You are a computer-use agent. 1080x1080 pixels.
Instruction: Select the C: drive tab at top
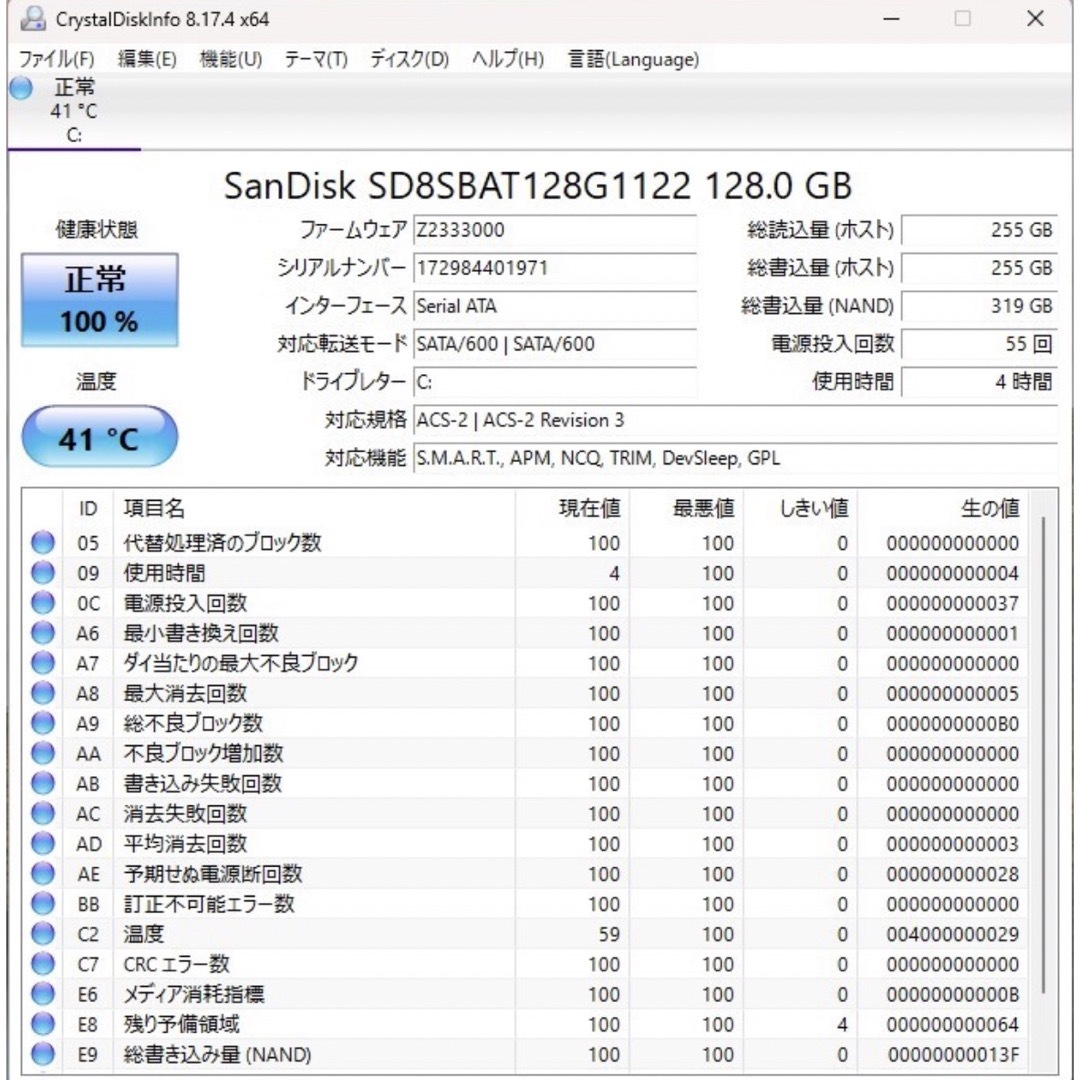(x=74, y=111)
